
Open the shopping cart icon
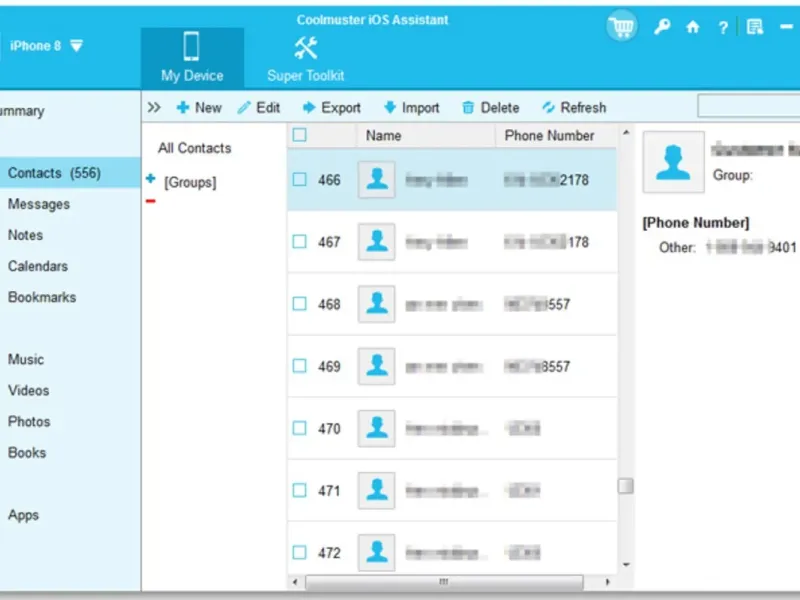pyautogui.click(x=622, y=27)
